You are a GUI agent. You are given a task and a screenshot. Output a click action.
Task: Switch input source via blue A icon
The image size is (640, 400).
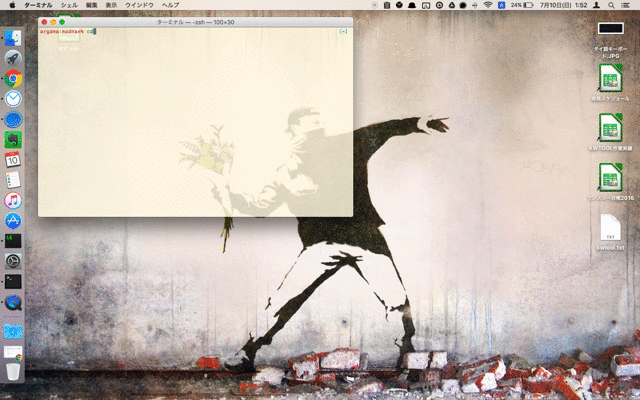(x=501, y=5)
